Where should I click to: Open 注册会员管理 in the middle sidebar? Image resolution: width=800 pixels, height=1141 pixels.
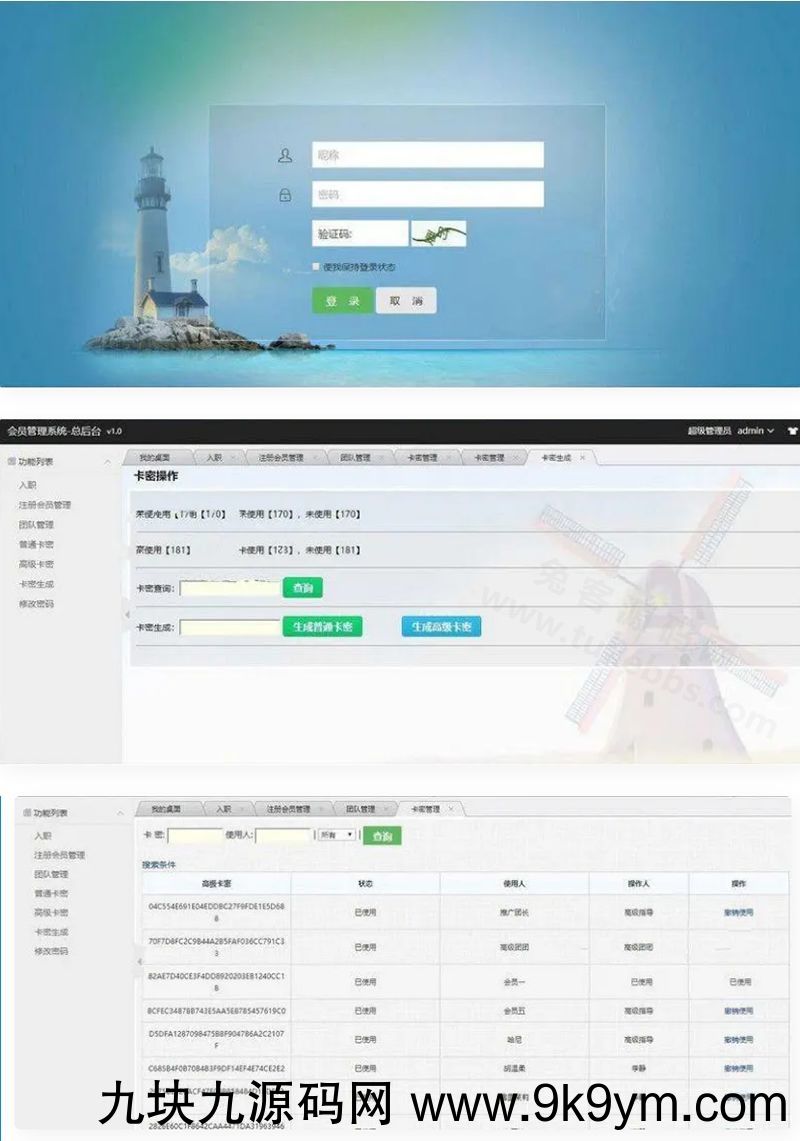pyautogui.click(x=44, y=505)
